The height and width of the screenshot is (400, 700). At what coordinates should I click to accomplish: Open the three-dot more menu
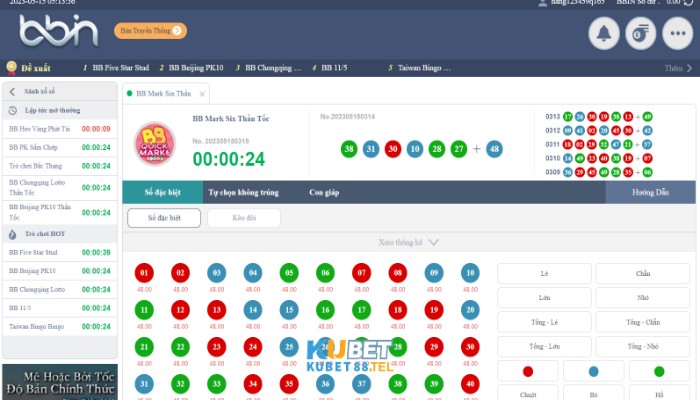(678, 33)
